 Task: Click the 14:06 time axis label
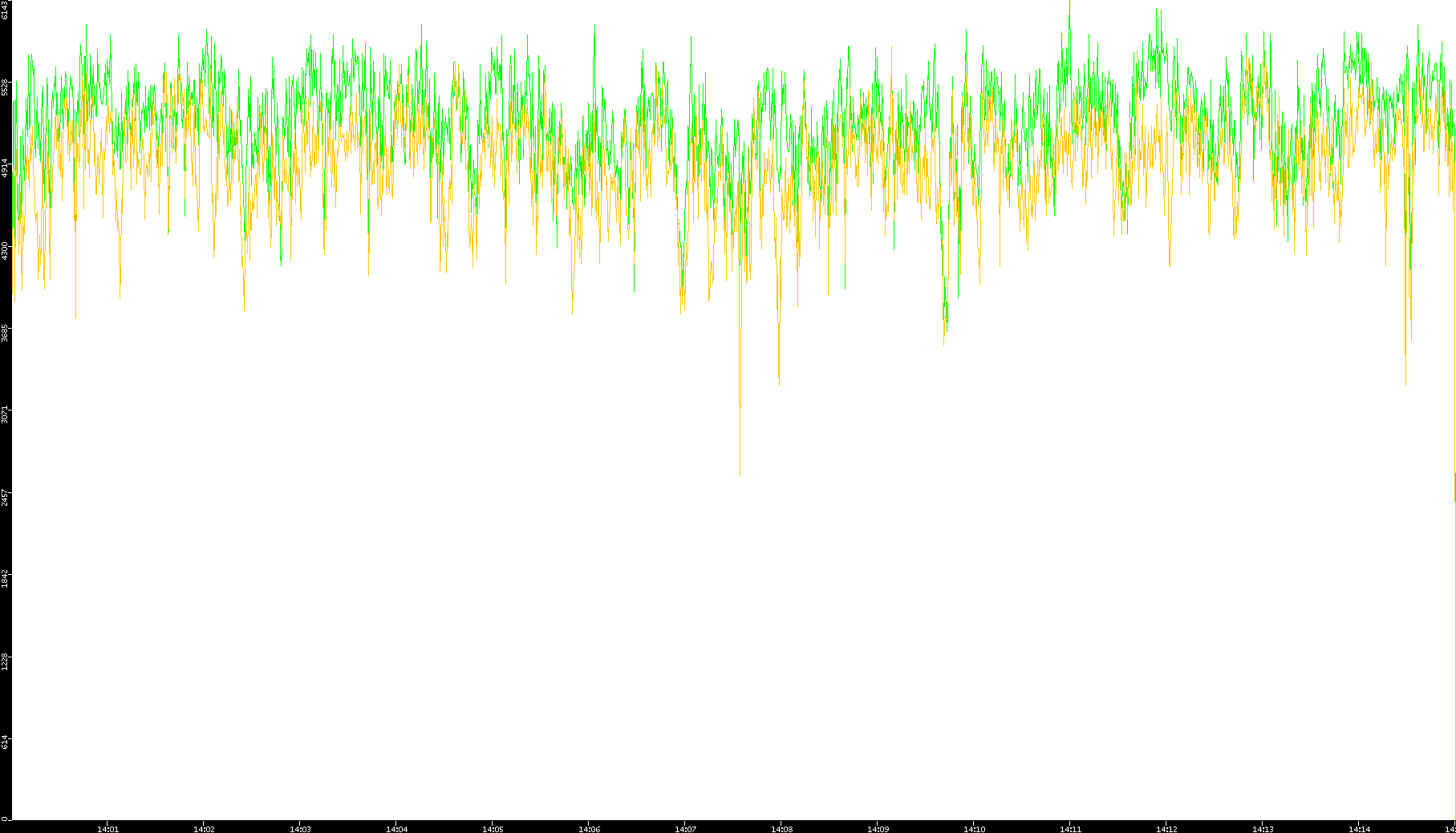tap(589, 829)
